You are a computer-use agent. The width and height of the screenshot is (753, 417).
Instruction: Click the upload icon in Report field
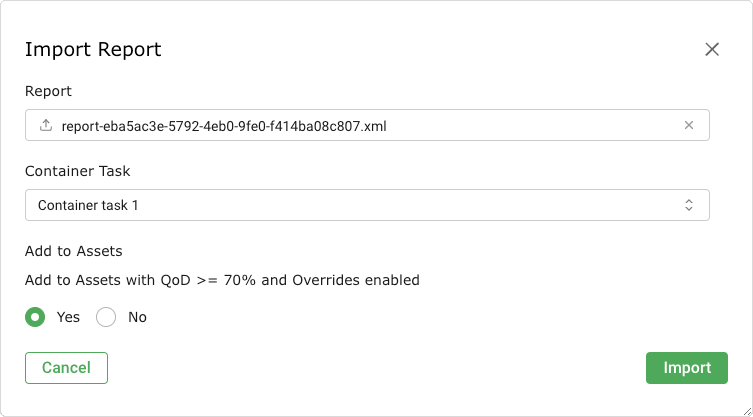(x=45, y=126)
